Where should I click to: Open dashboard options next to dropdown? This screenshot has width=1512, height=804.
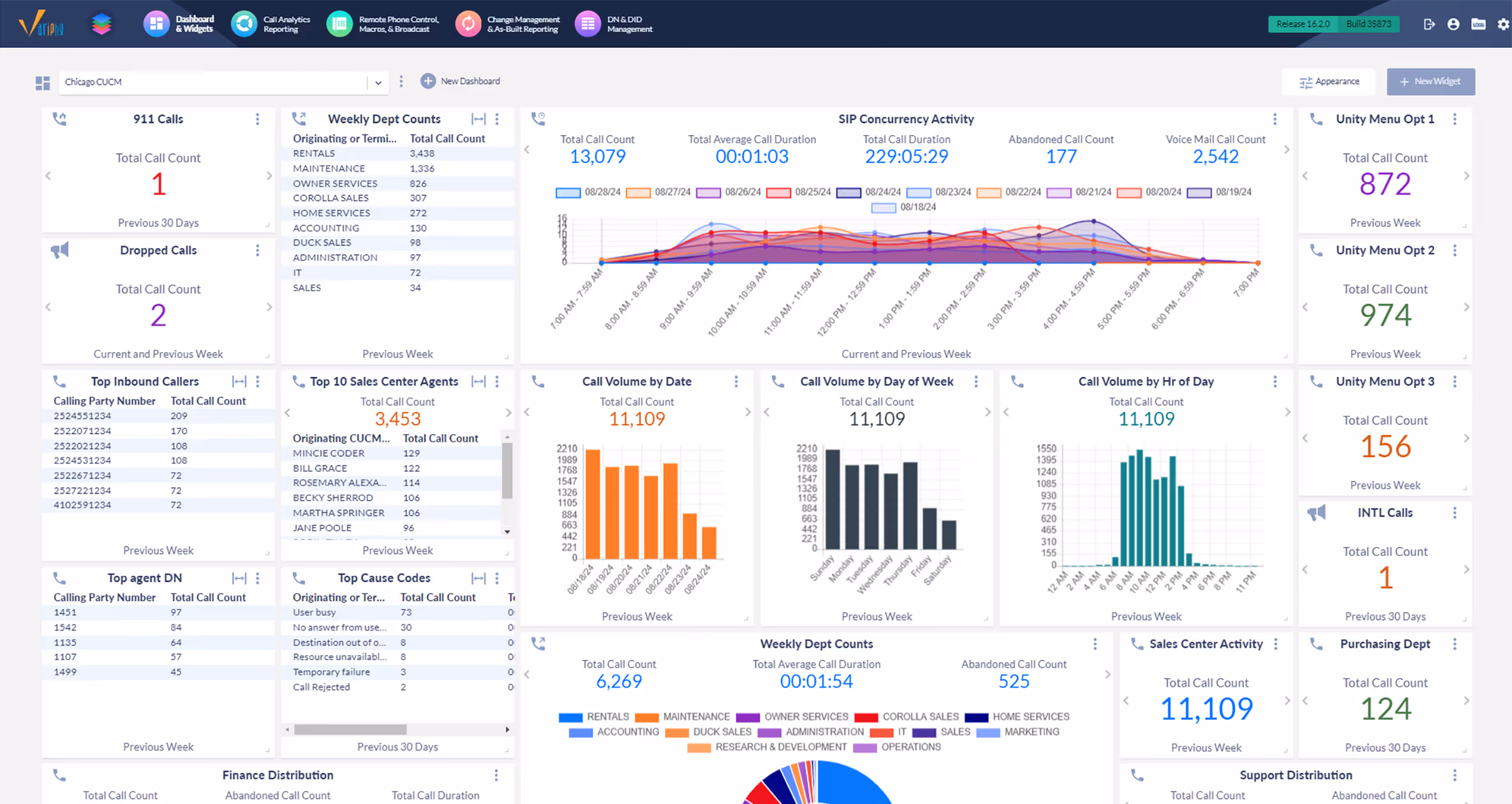(401, 82)
